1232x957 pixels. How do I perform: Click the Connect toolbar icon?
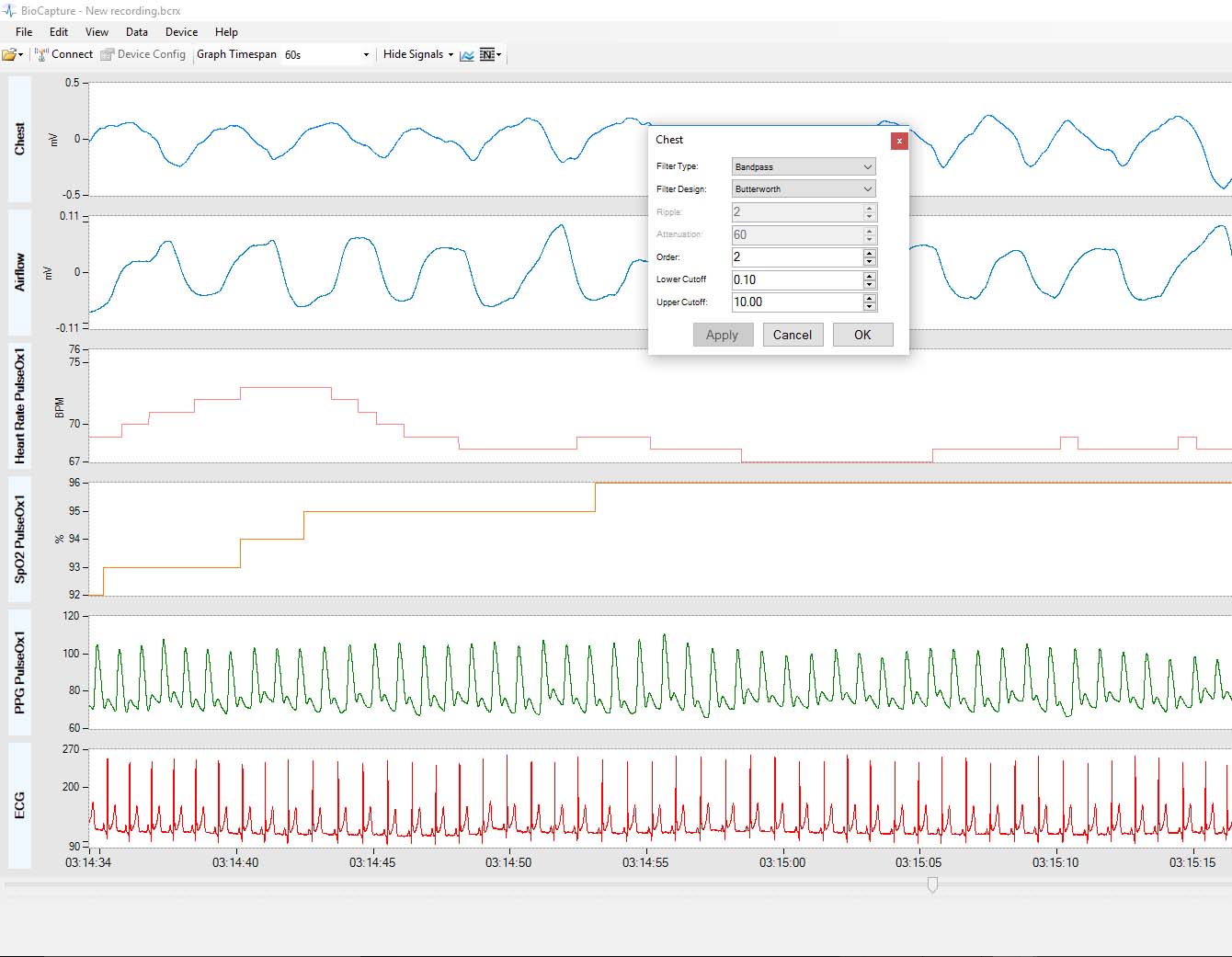click(x=63, y=54)
